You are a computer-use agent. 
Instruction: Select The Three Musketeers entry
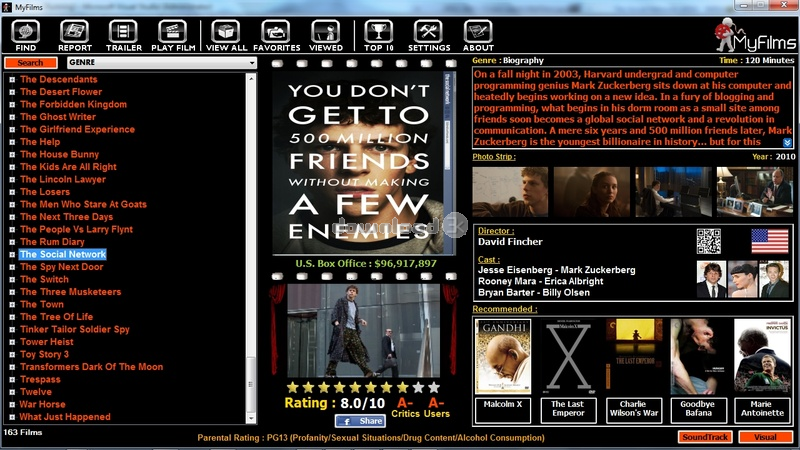(x=70, y=292)
